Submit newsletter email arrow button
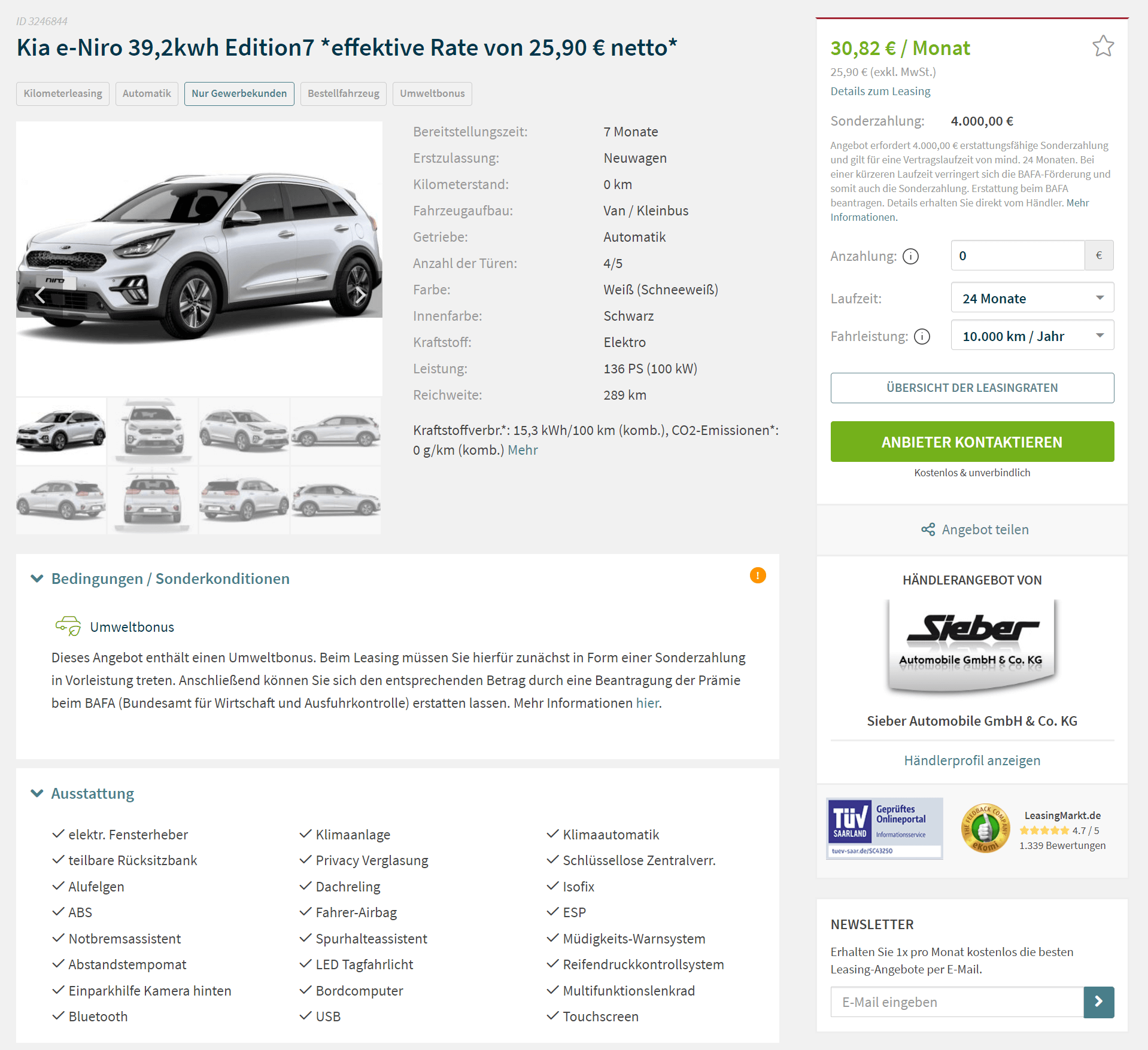 click(x=1099, y=1002)
